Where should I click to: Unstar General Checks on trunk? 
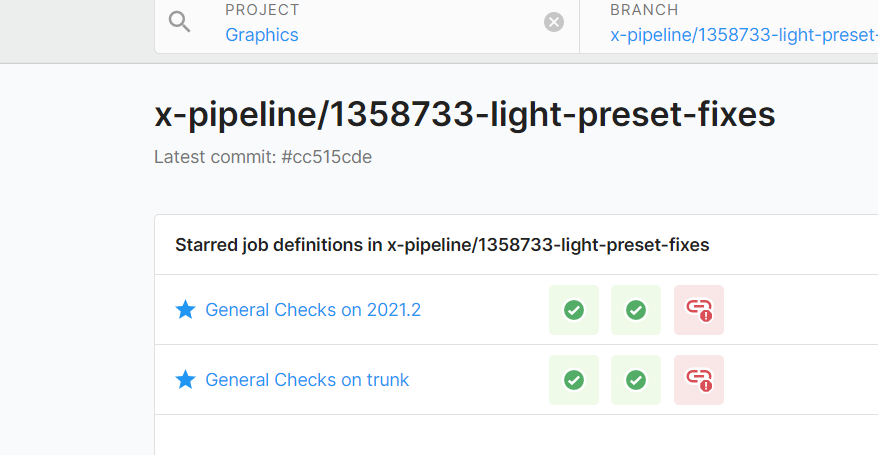coord(185,380)
